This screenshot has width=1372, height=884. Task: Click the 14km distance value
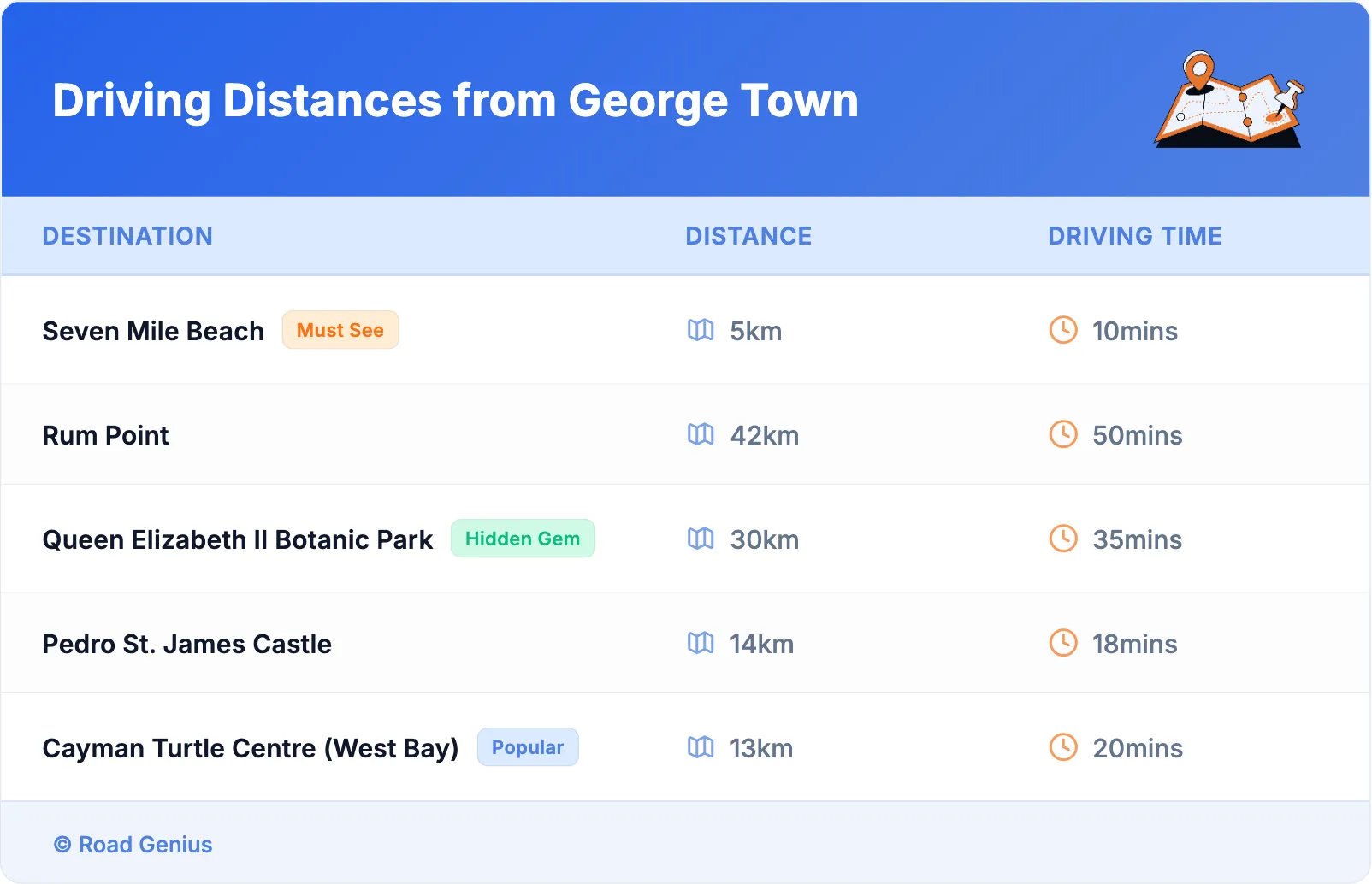pyautogui.click(x=762, y=644)
